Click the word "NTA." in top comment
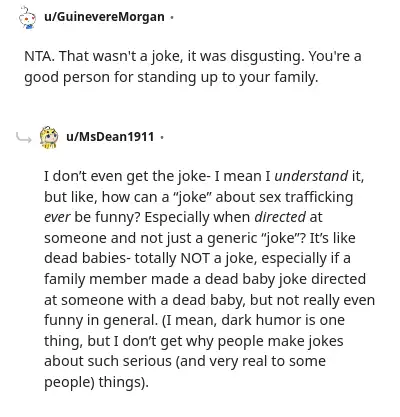This screenshot has width=400, height=417. pos(39,56)
